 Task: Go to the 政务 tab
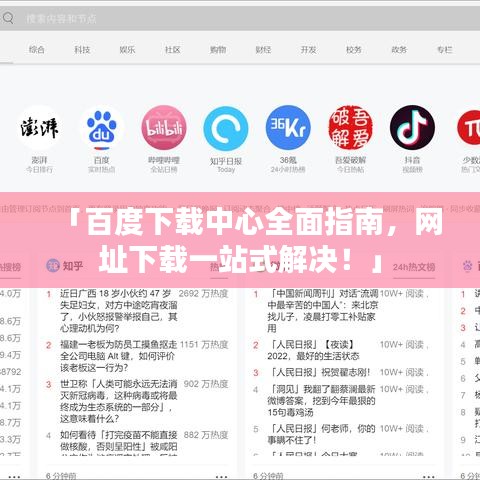click(x=399, y=50)
